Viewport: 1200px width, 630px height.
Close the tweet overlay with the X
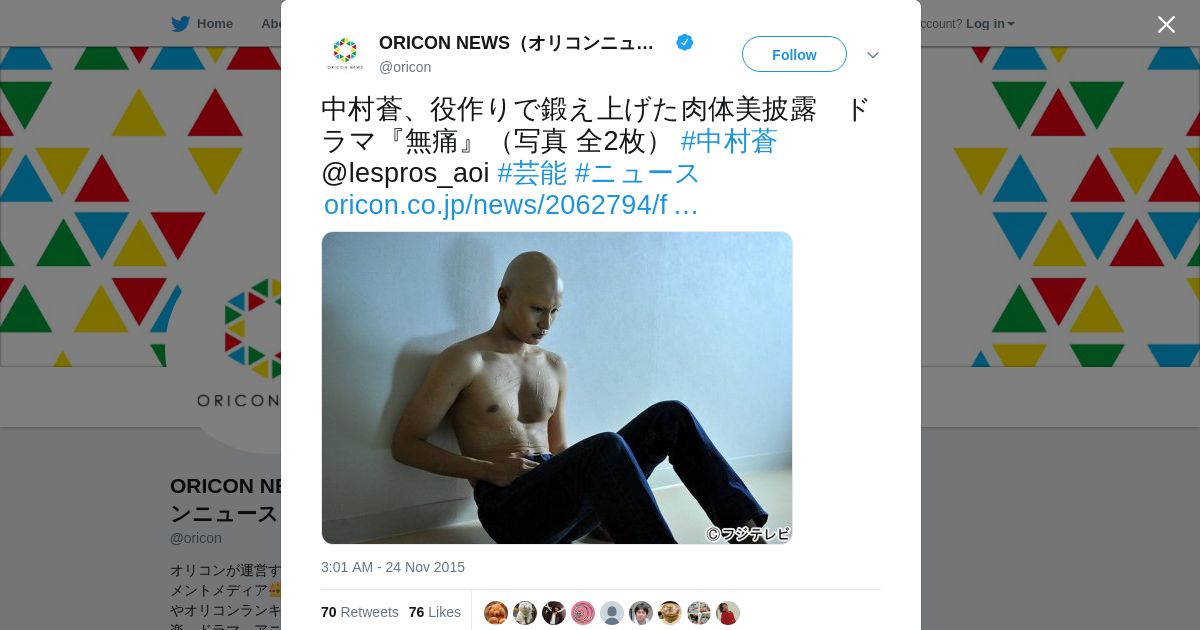coord(1166,24)
